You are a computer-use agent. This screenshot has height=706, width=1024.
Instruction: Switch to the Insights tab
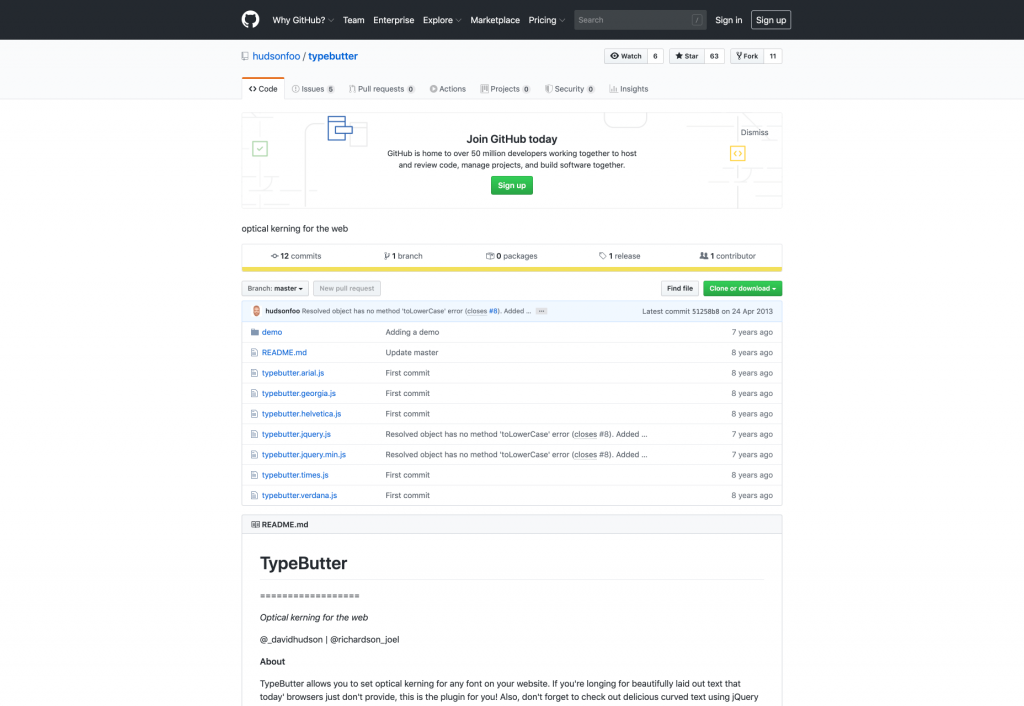pos(629,89)
